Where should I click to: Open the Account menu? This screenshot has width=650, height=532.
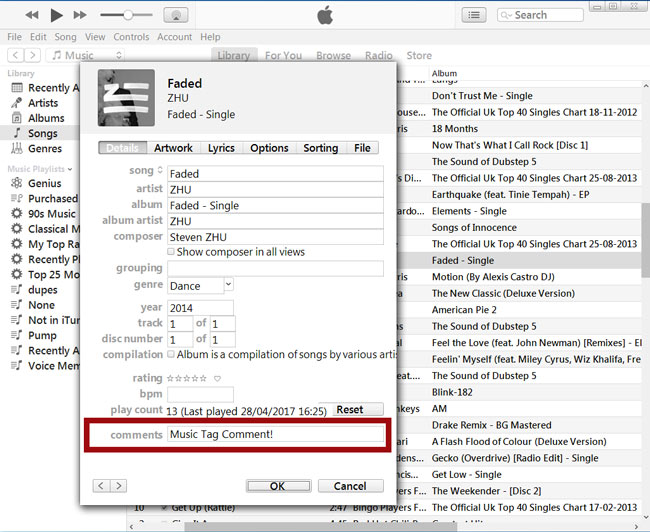click(x=175, y=37)
